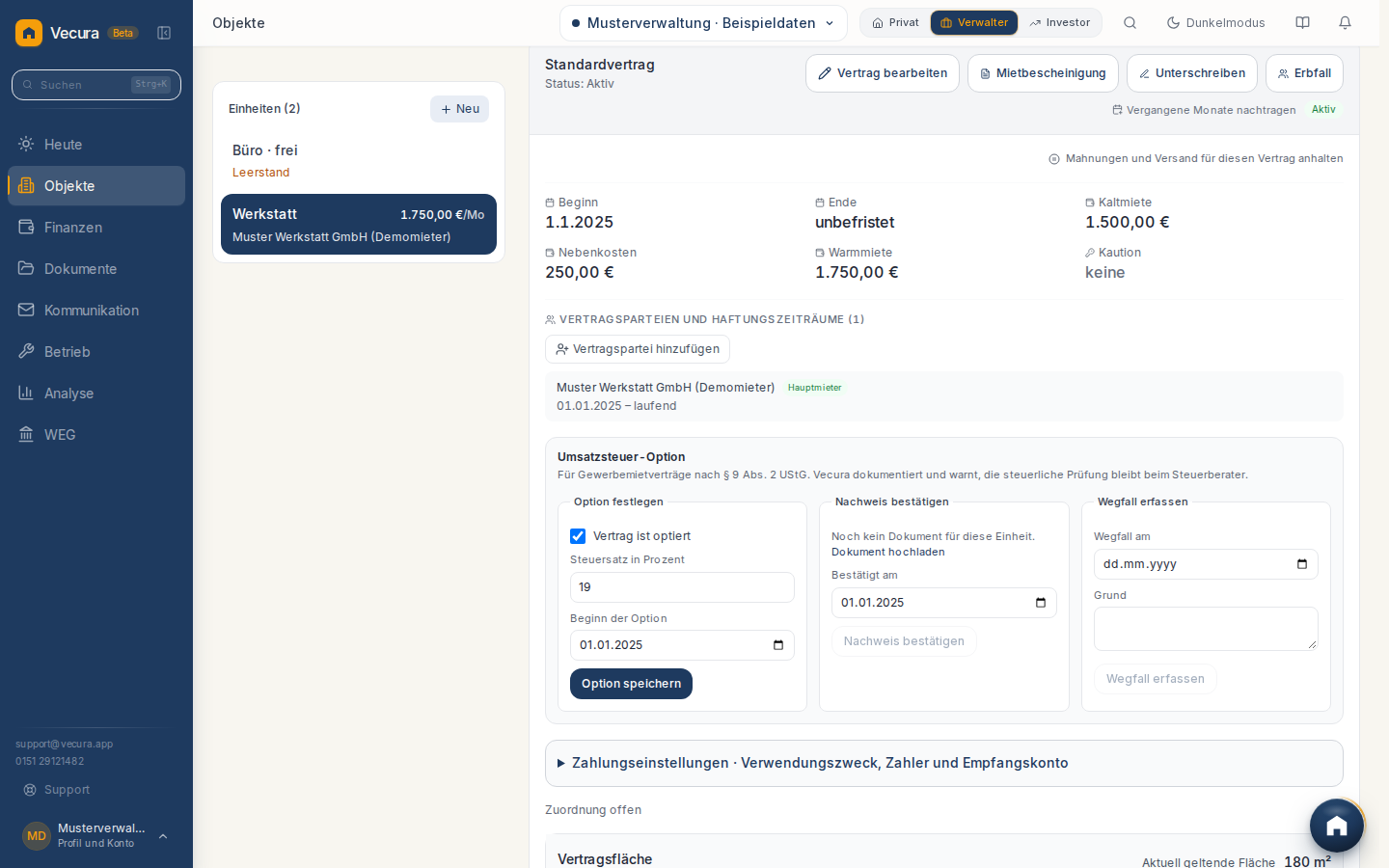Viewport: 1389px width, 868px height.
Task: Select Muster Werkstatt GmbH party row
Action: pos(944,396)
